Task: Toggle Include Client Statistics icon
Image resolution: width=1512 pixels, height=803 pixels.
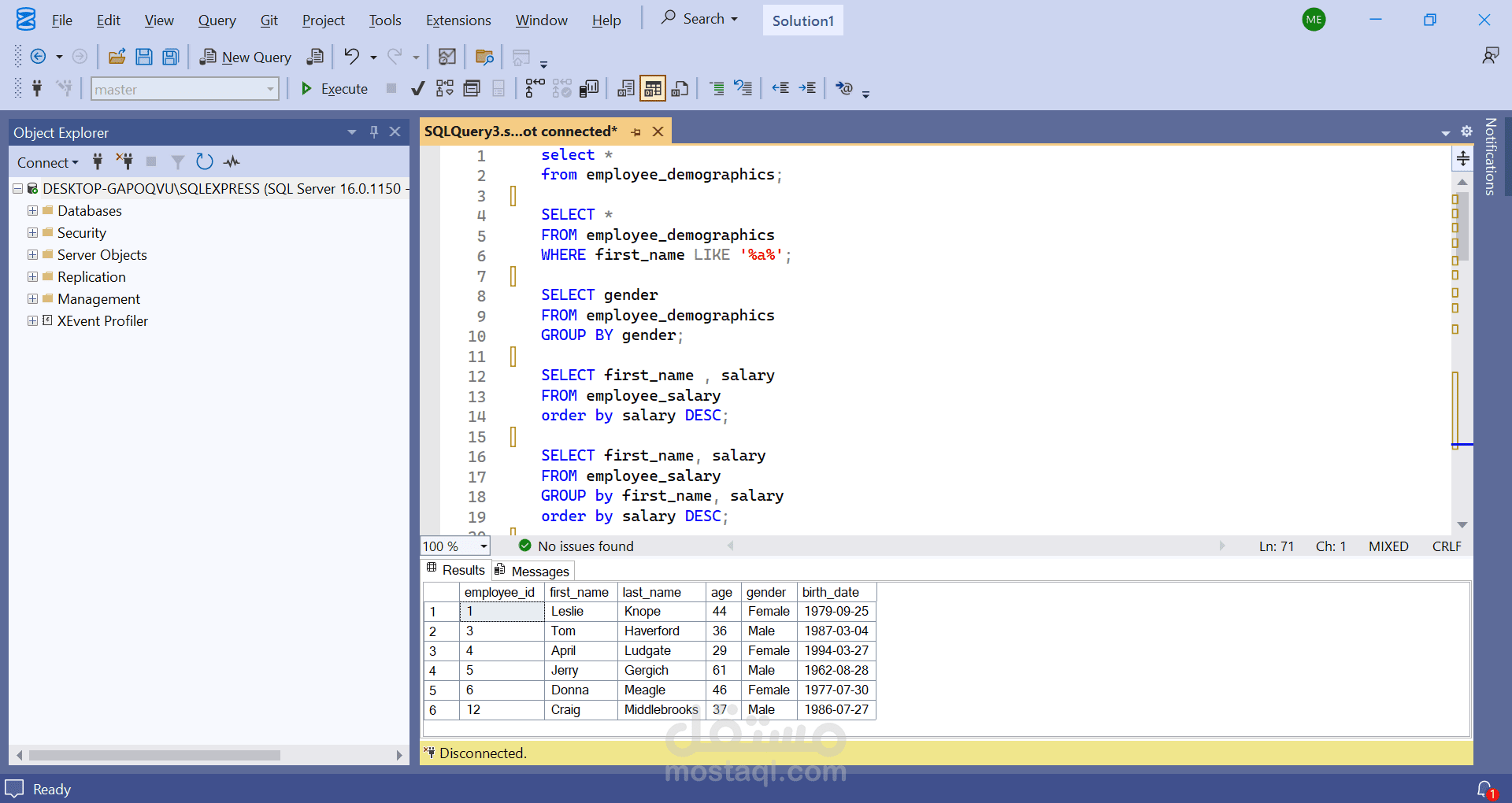Action: (x=589, y=88)
